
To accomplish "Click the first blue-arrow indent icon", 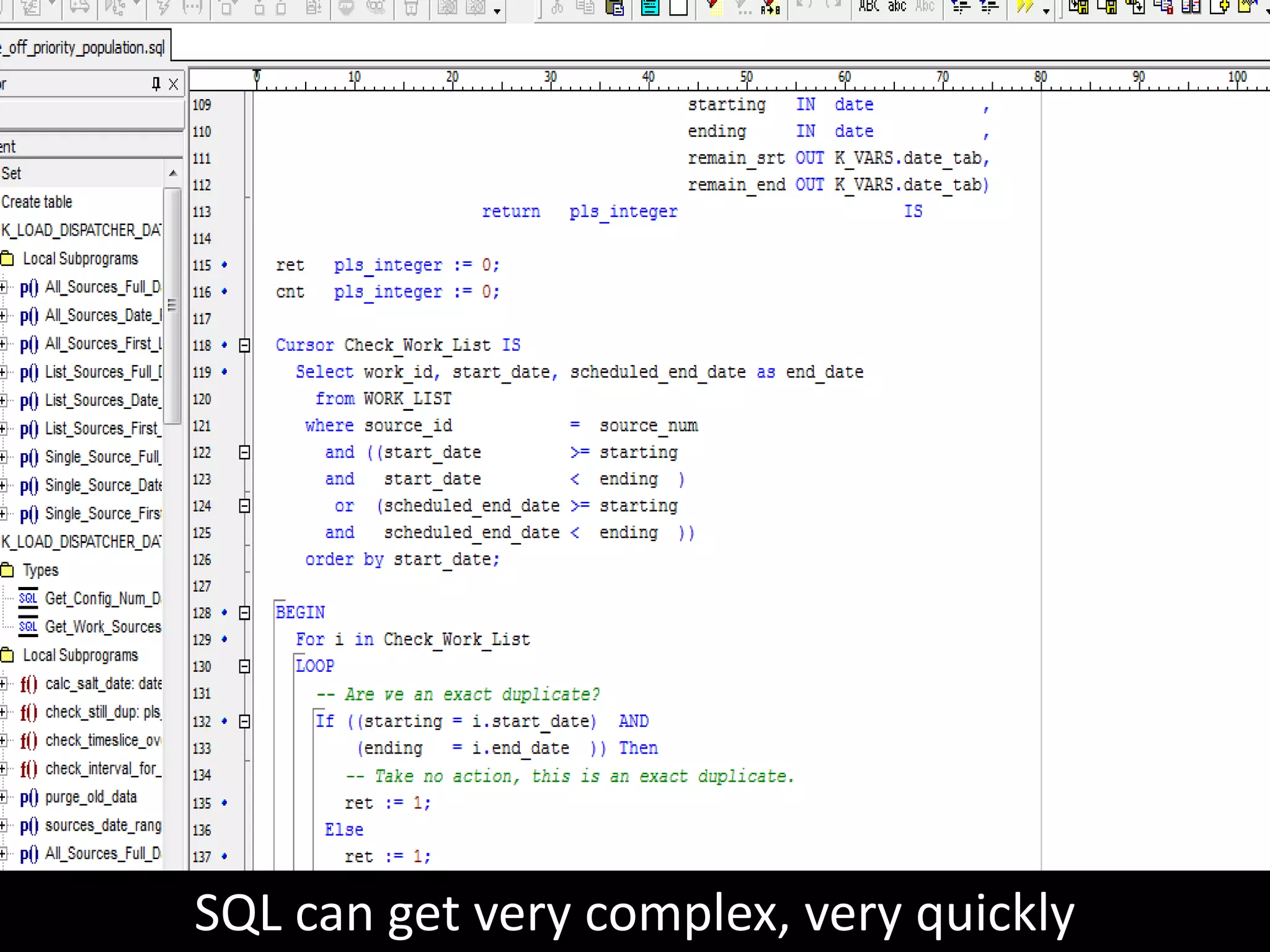I will point(961,7).
